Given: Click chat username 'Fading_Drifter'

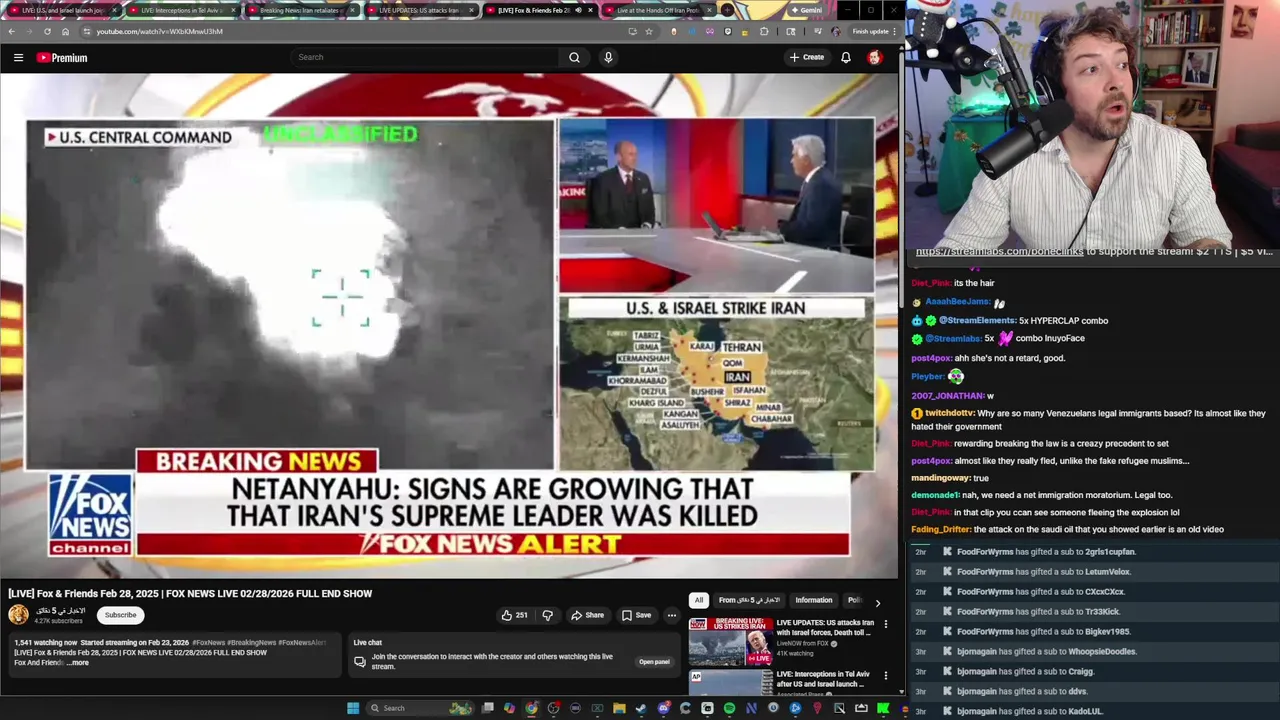Looking at the screenshot, I should tap(941, 529).
